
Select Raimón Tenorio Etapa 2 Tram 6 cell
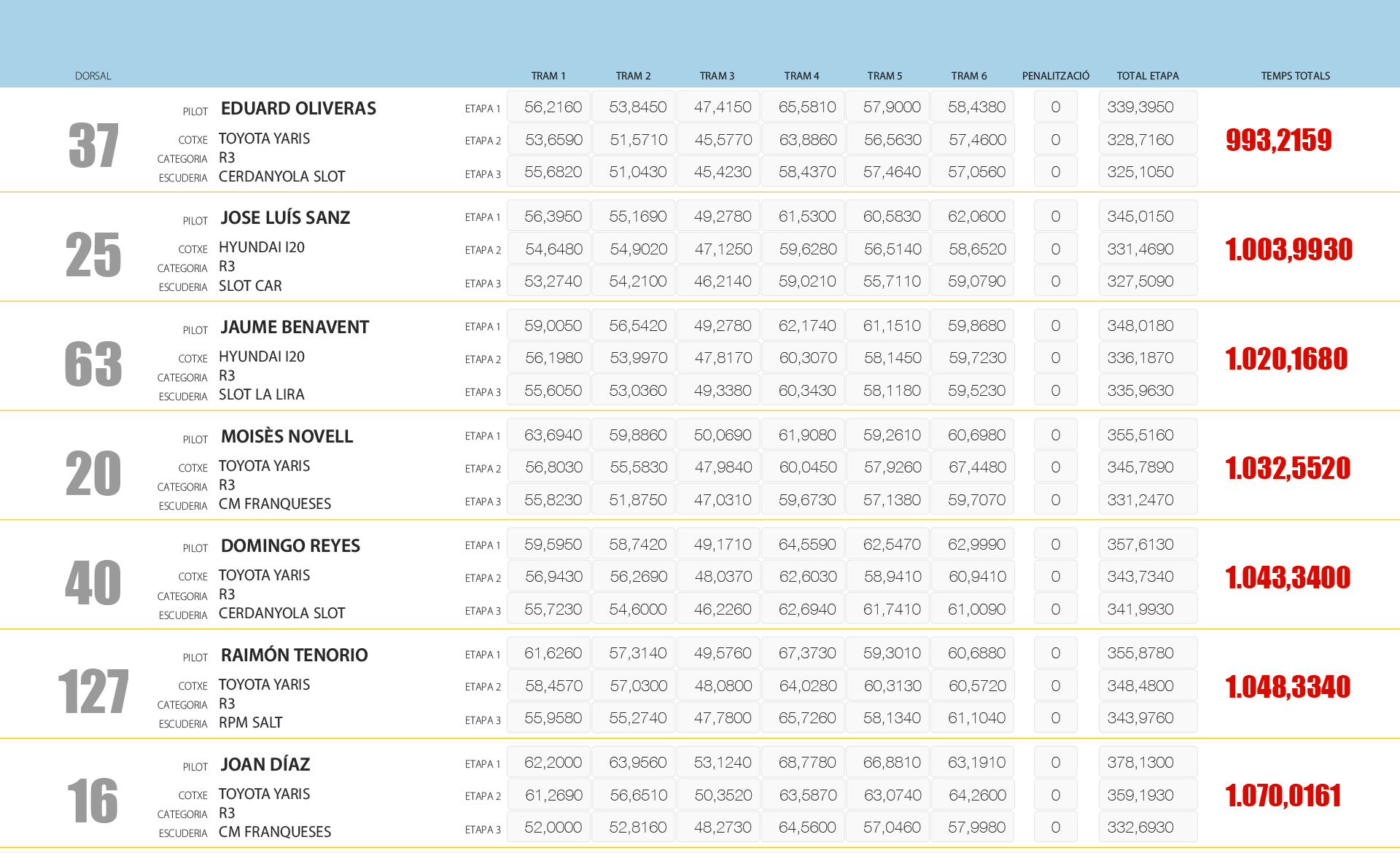pos(977,686)
